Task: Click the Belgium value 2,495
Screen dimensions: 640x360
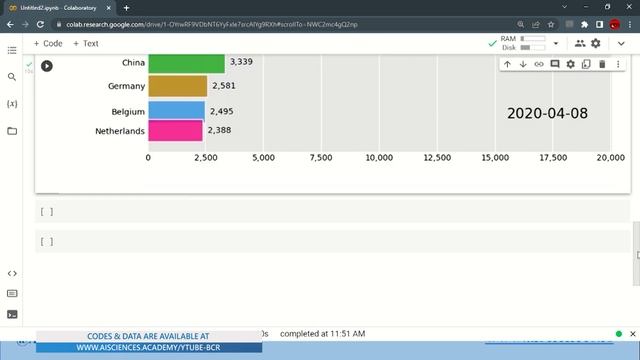Action: point(222,111)
